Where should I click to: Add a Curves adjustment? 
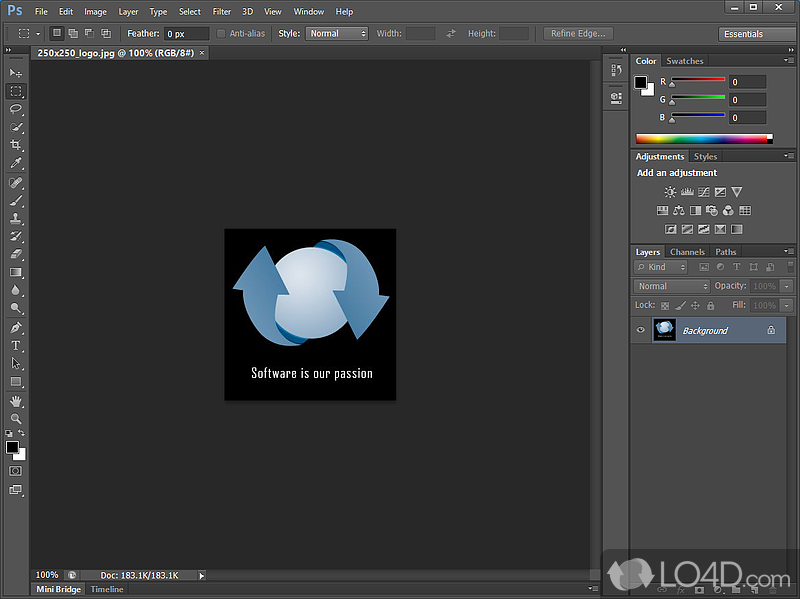(x=703, y=191)
